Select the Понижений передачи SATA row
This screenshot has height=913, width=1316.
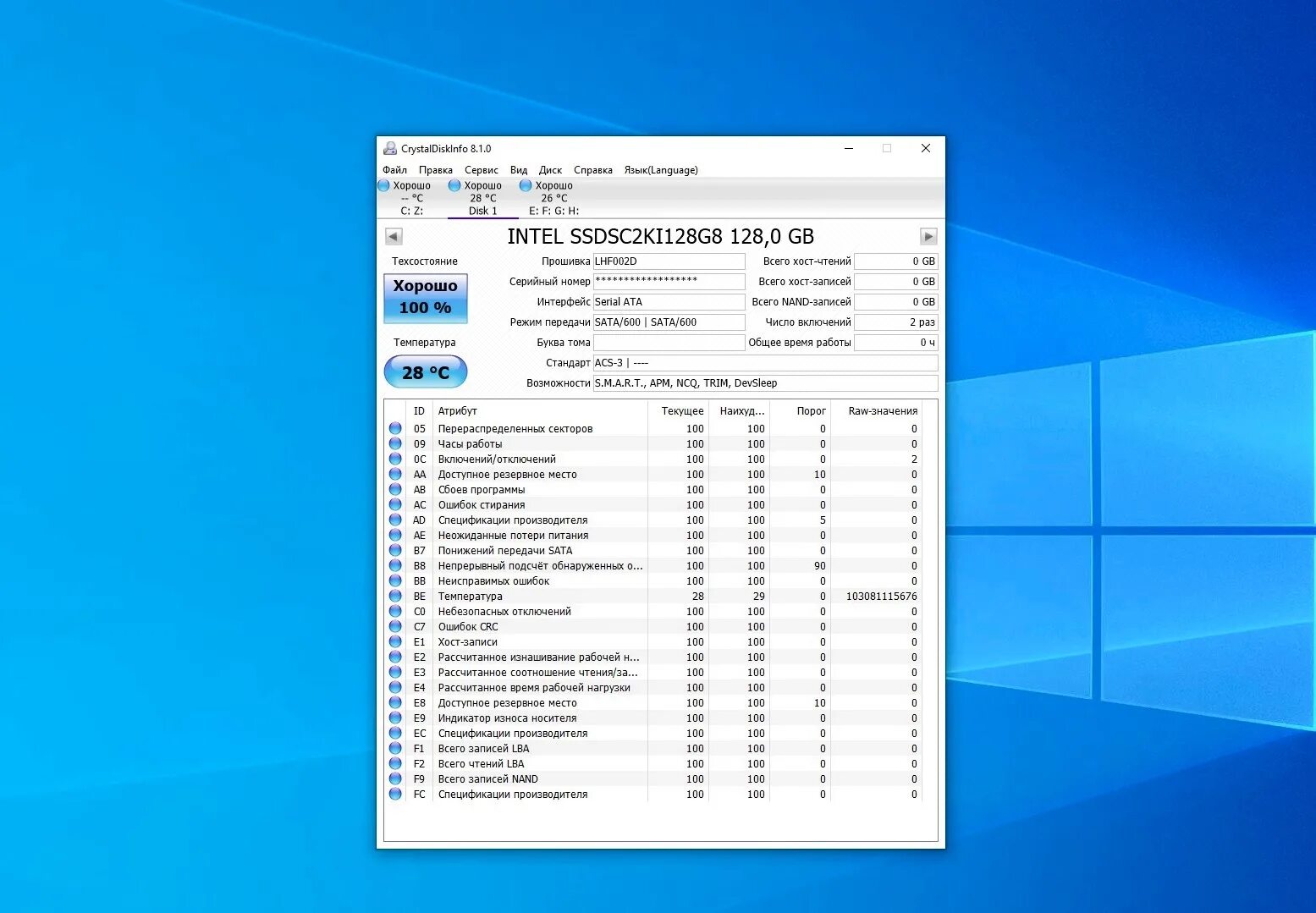click(653, 551)
